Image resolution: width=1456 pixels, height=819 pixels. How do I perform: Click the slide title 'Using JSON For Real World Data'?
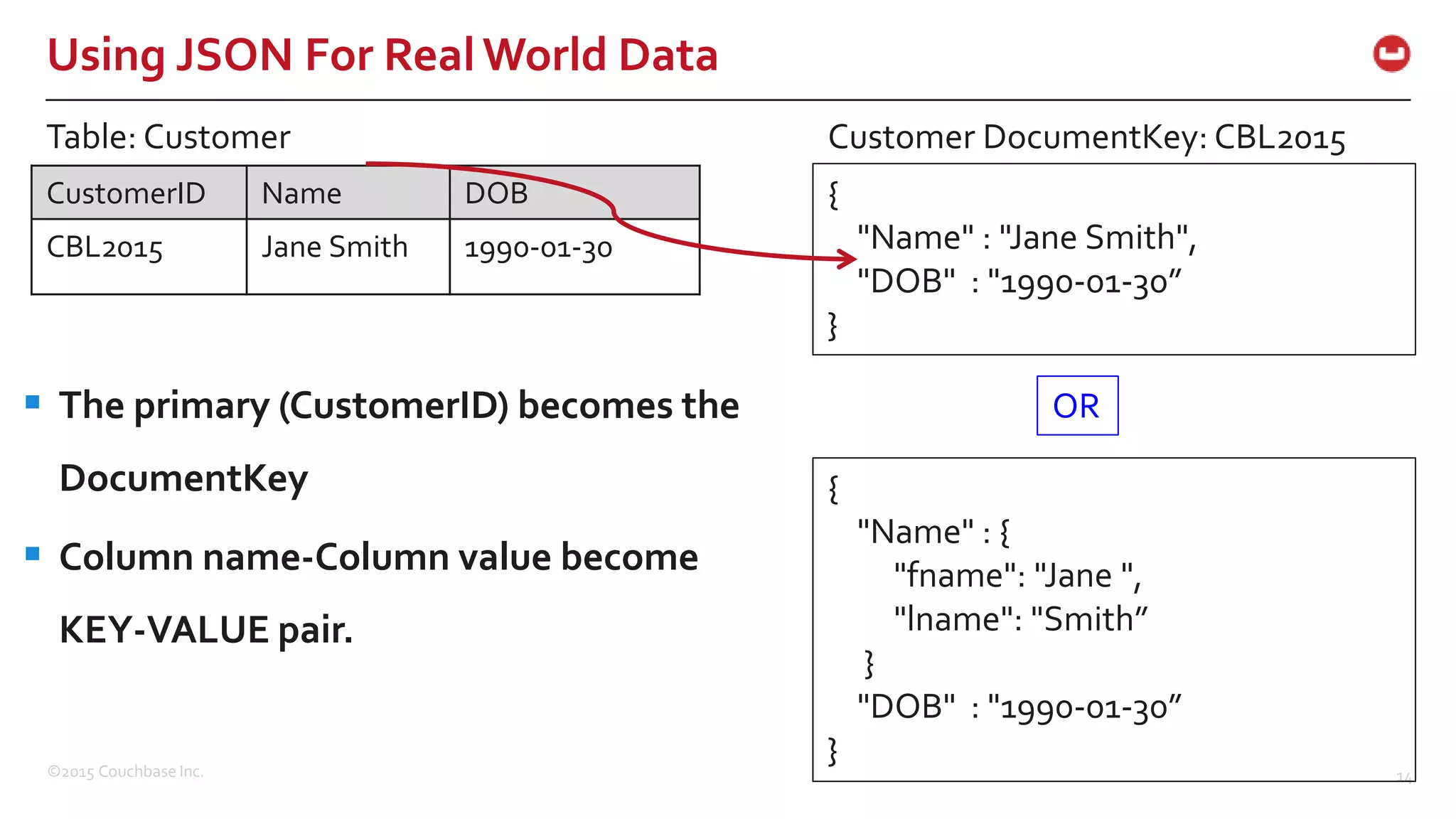point(382,55)
